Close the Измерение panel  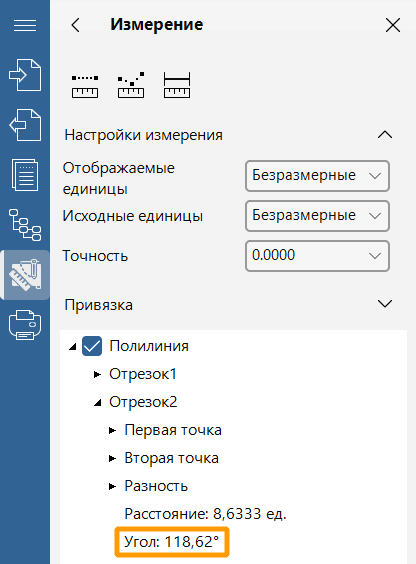393,25
